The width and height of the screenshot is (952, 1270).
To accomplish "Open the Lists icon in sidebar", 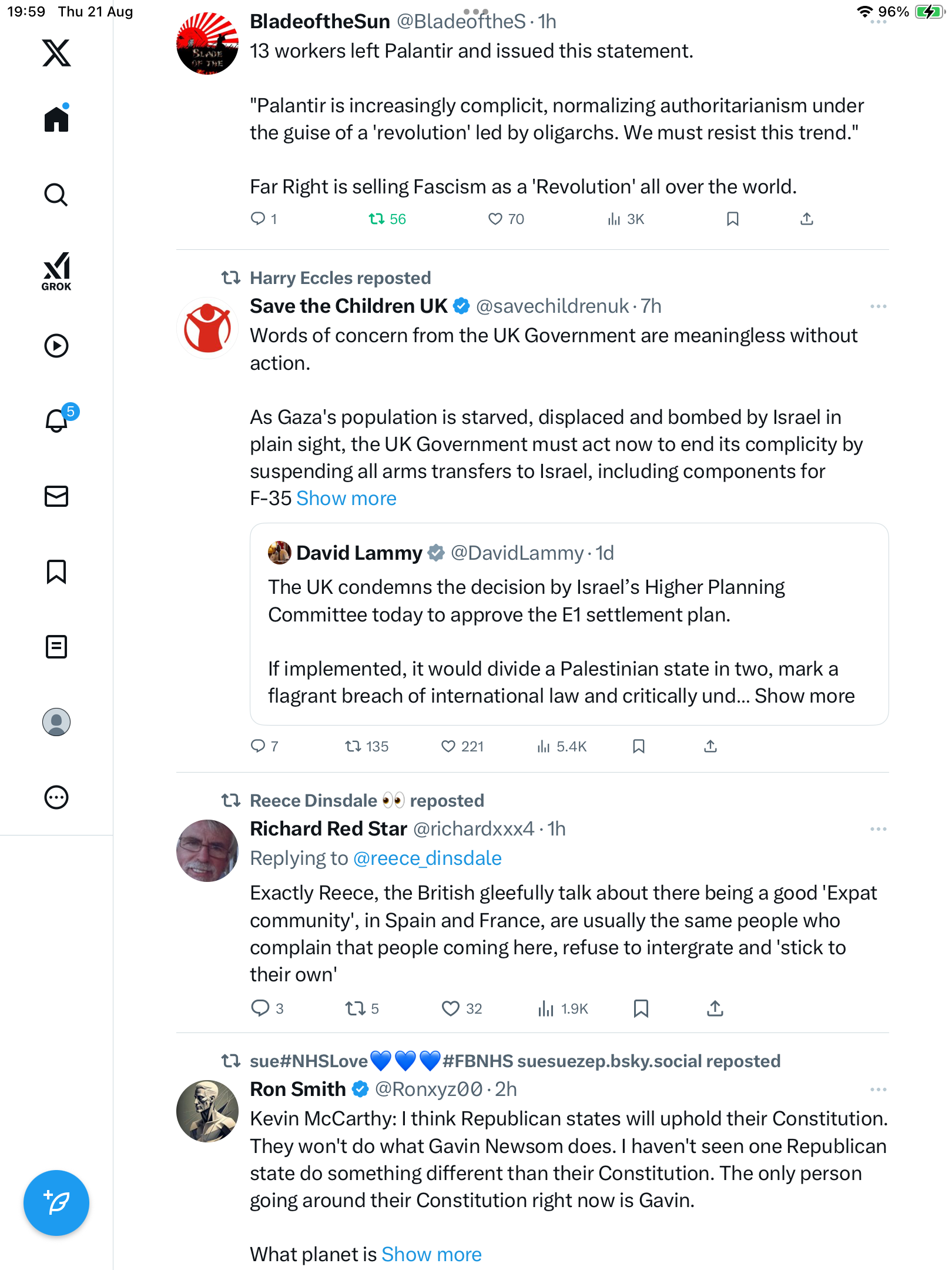I will tap(56, 647).
